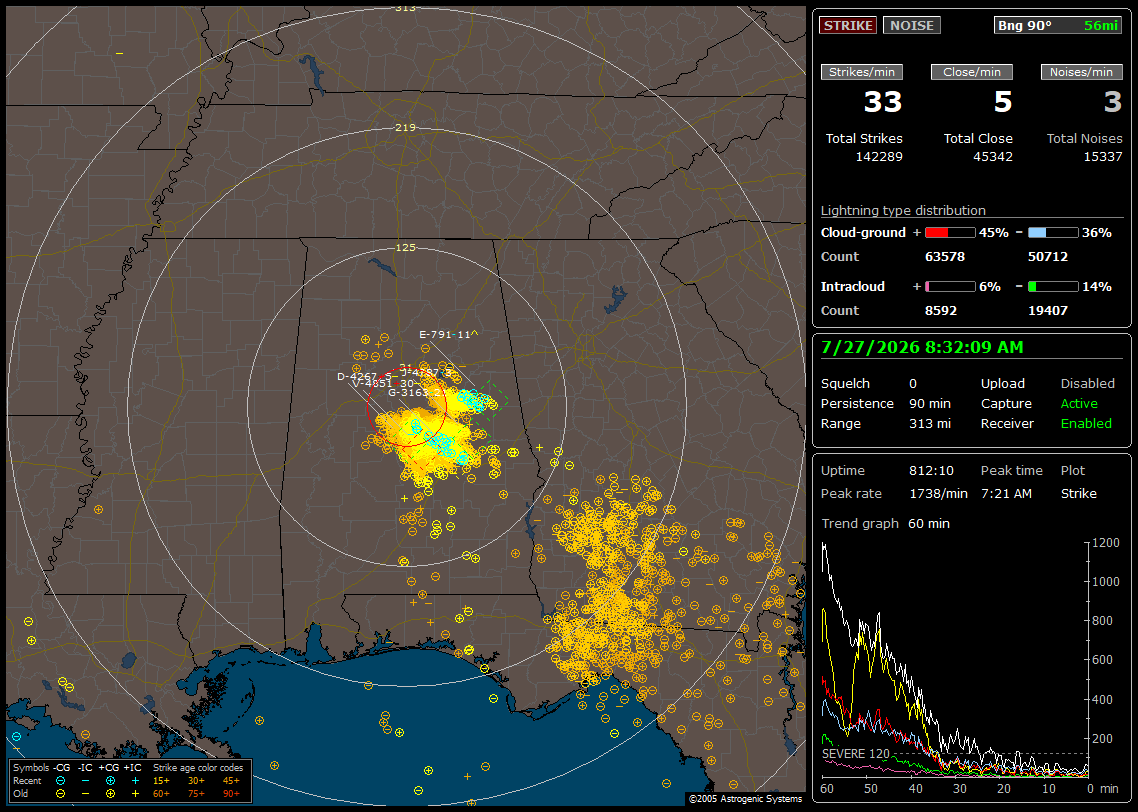Select storm cell label E-791-11^

(x=449, y=335)
